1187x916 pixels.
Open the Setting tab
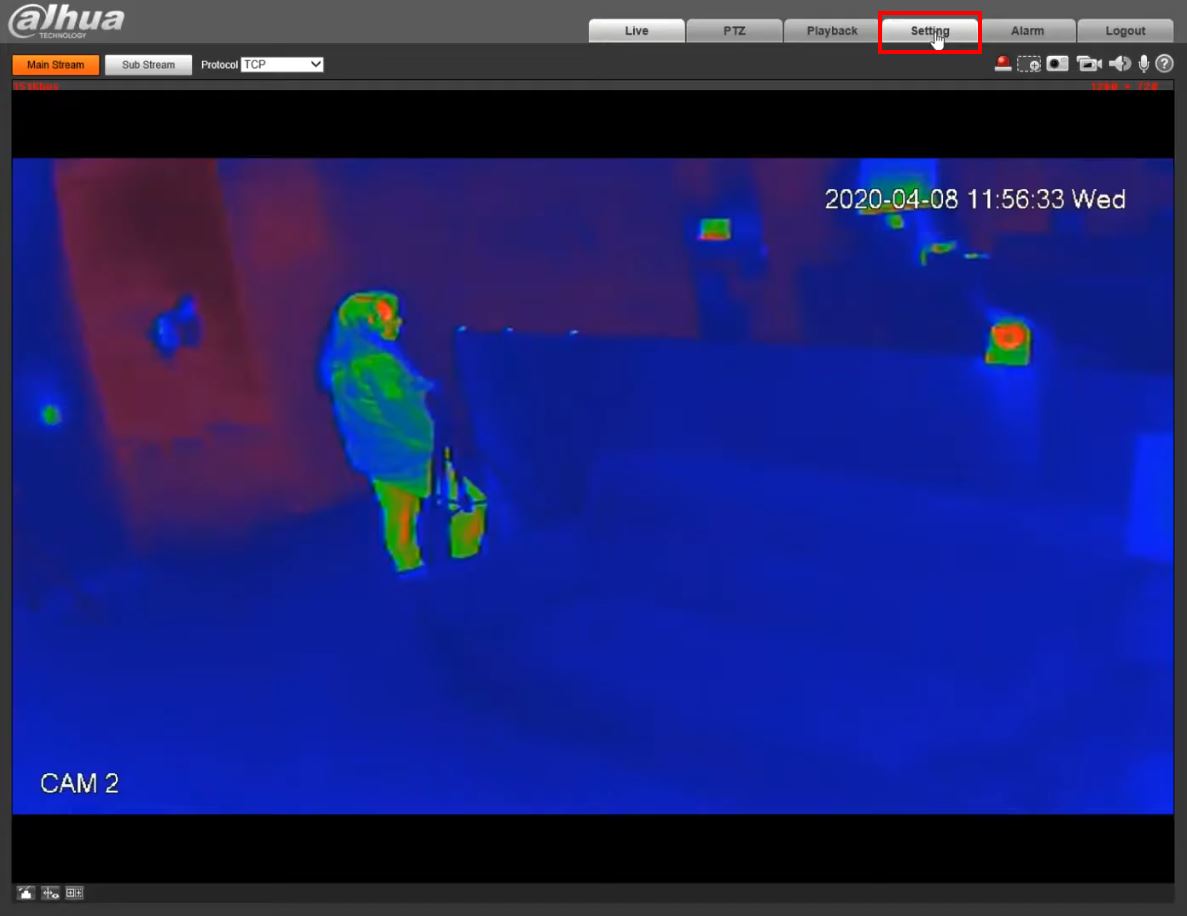(x=930, y=31)
